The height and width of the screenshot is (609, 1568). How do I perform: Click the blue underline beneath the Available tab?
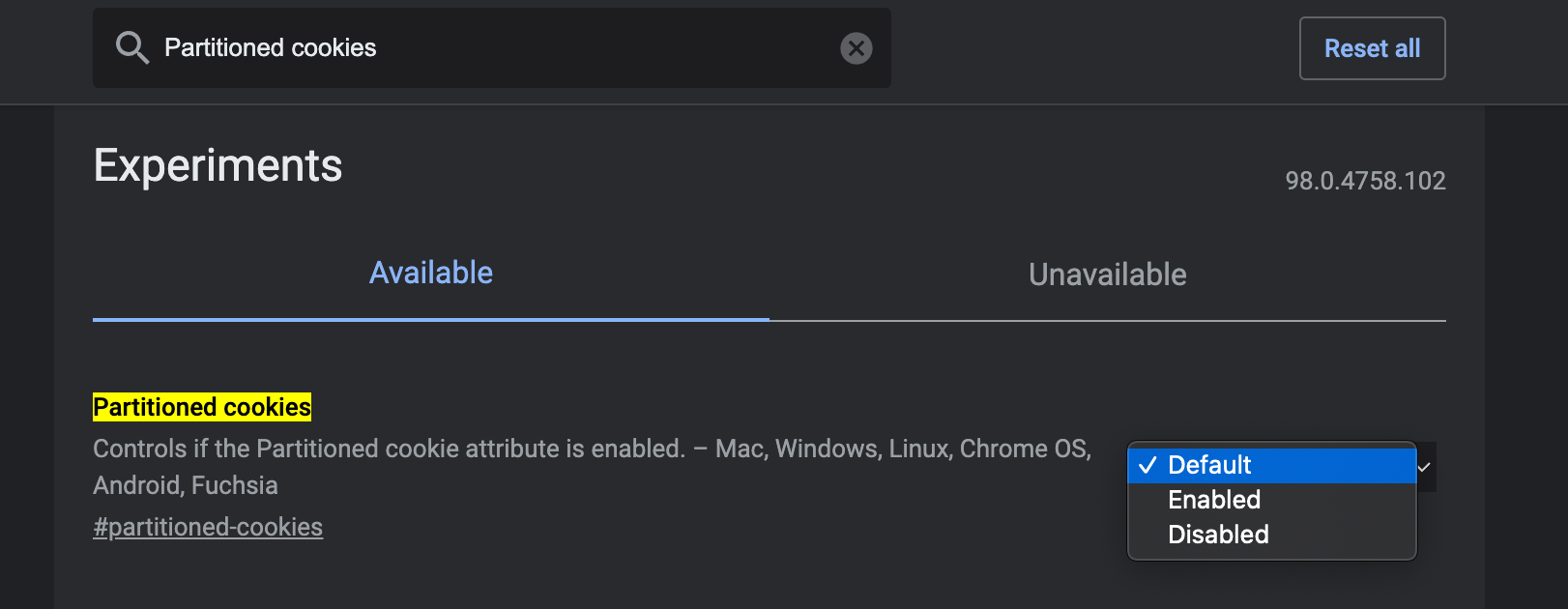(431, 319)
